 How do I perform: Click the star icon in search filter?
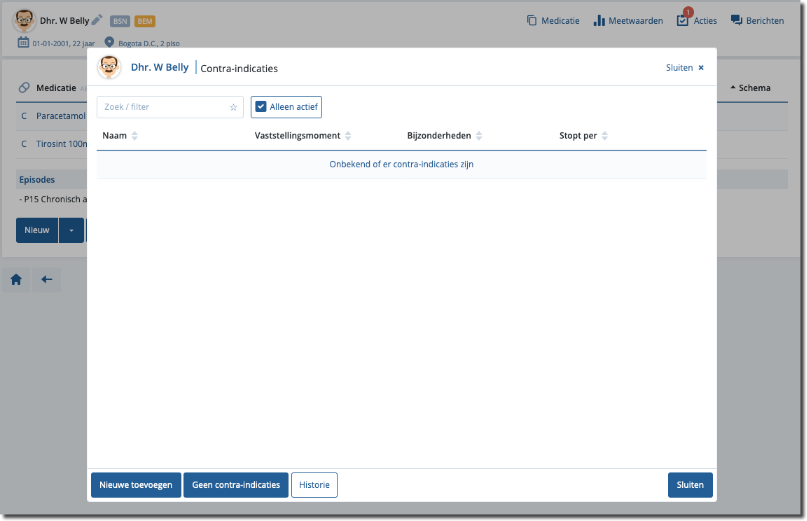(x=233, y=107)
